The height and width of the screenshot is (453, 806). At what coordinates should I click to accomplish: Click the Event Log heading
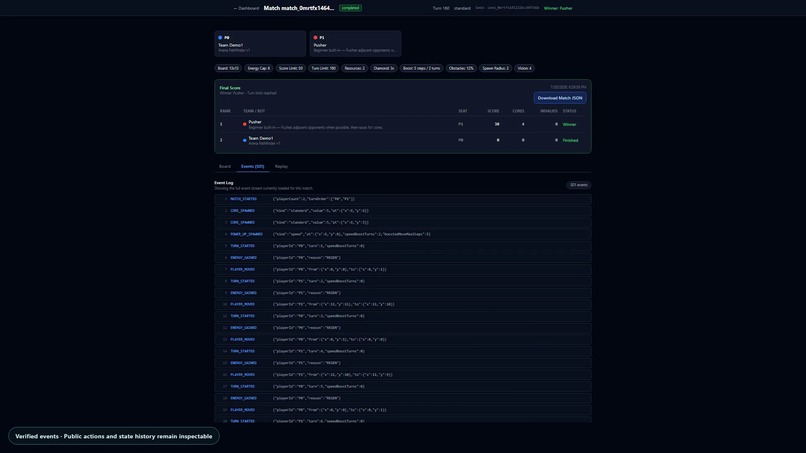click(224, 183)
